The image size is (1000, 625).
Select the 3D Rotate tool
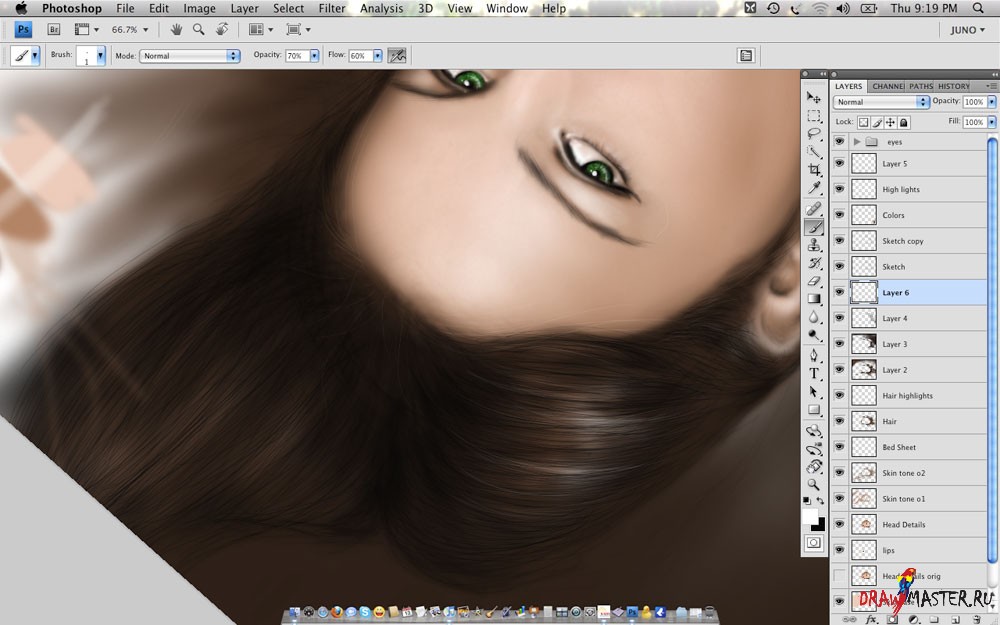(814, 430)
